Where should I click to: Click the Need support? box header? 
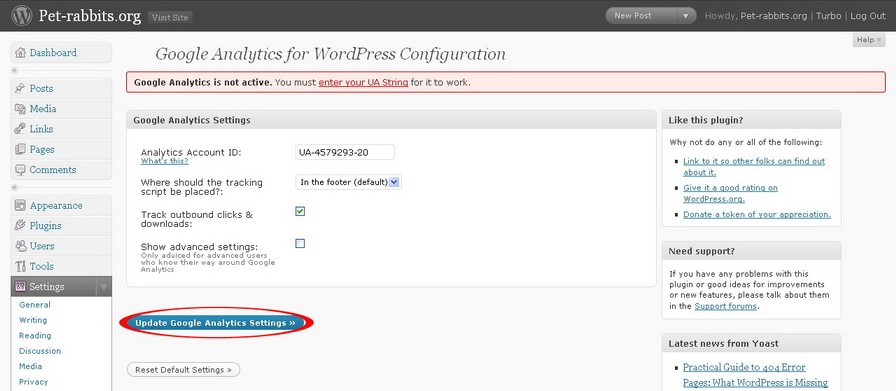[751, 251]
